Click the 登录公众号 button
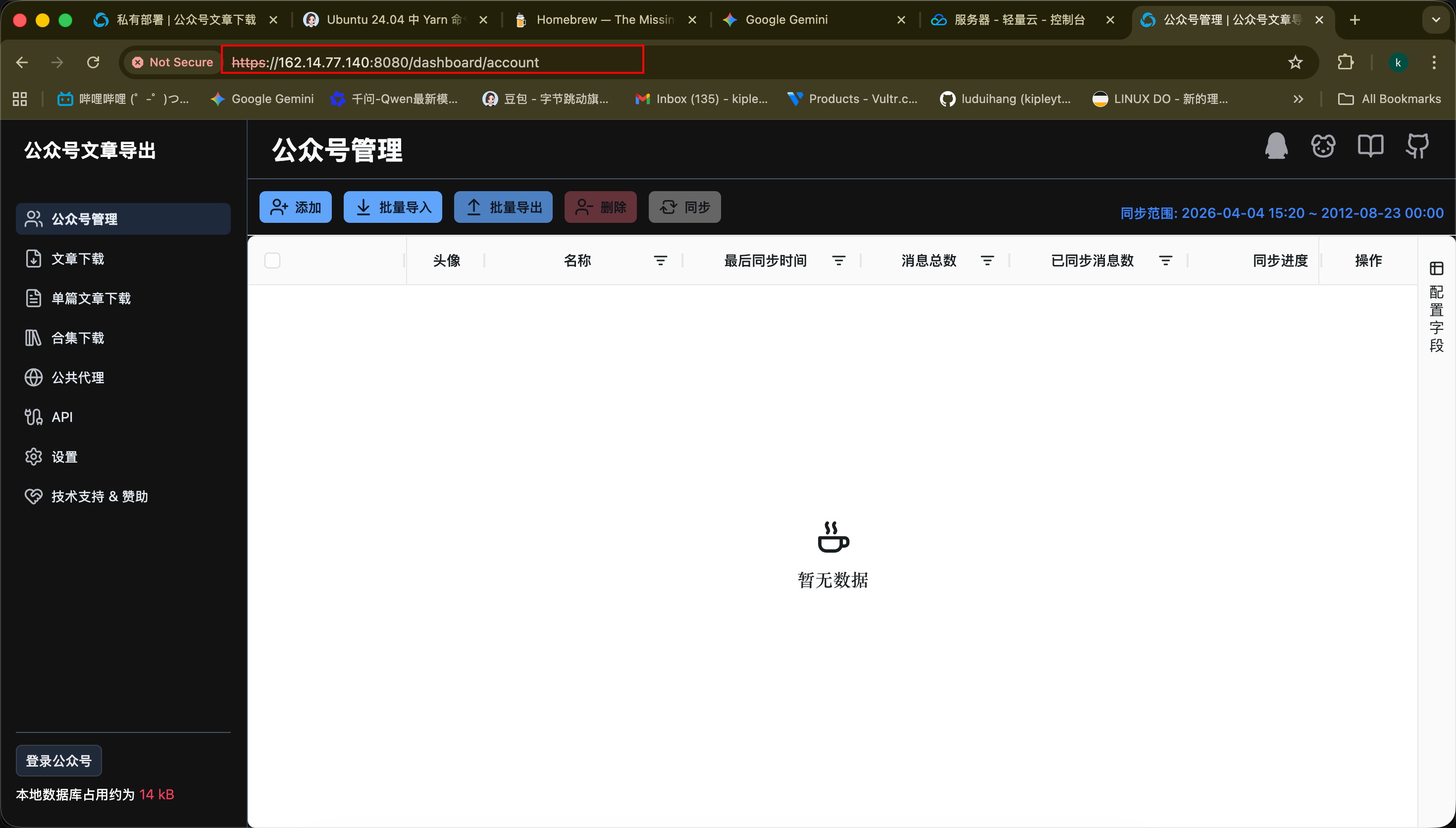1456x828 pixels. (x=58, y=760)
